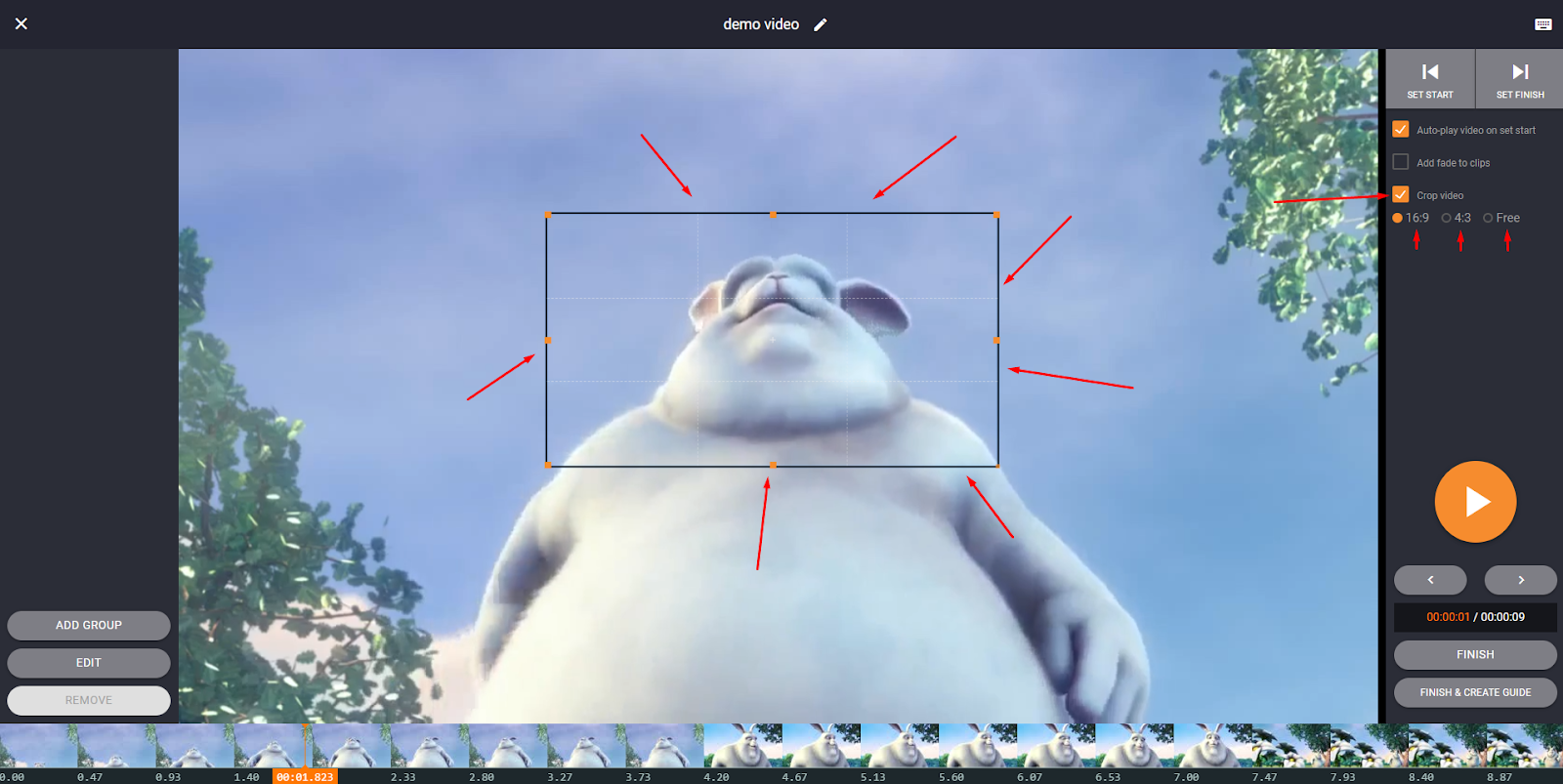
Task: Click the bottom-center crop edge handle
Action: (773, 466)
